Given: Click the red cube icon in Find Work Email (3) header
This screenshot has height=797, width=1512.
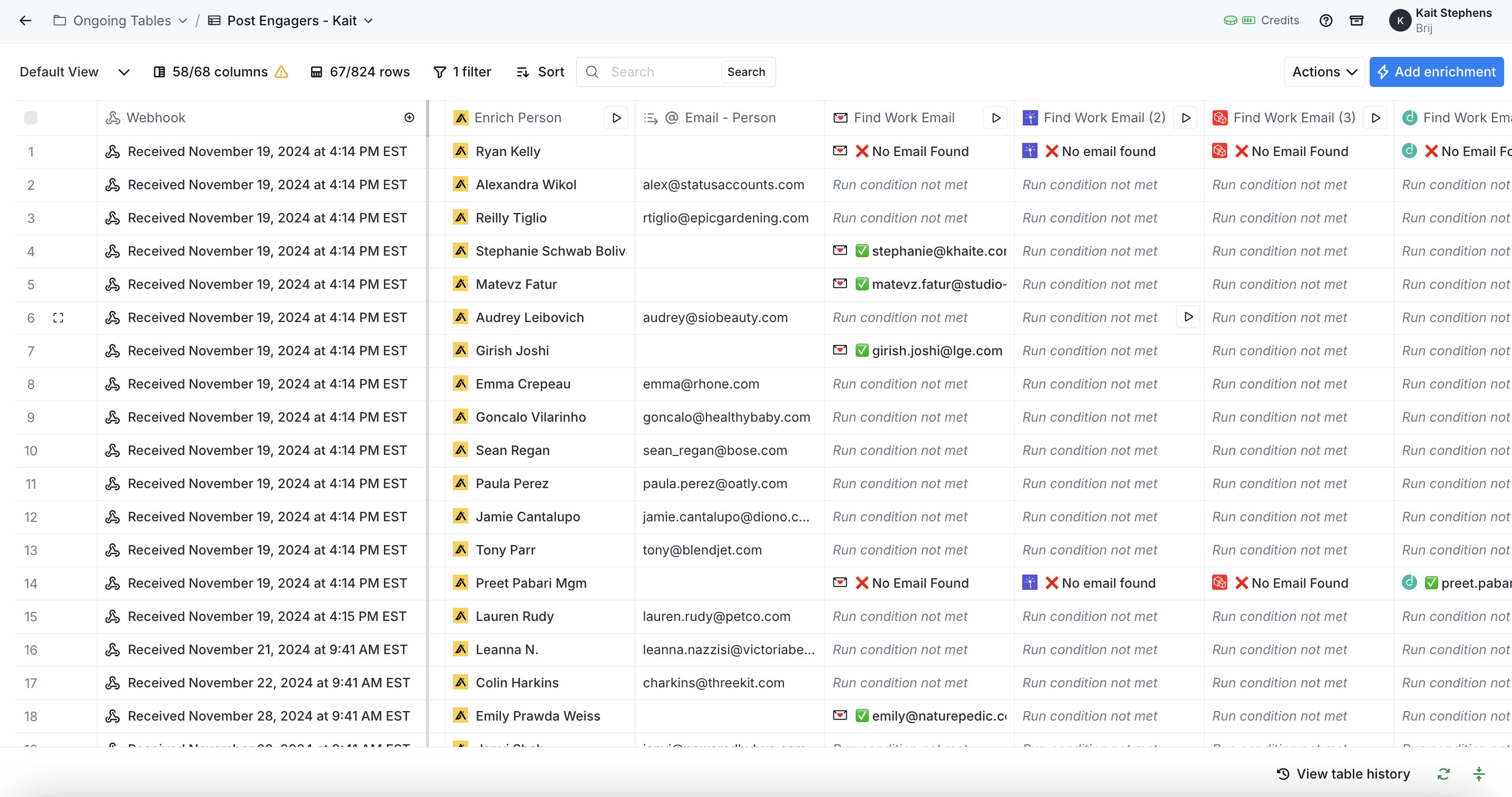Looking at the screenshot, I should tap(1220, 118).
